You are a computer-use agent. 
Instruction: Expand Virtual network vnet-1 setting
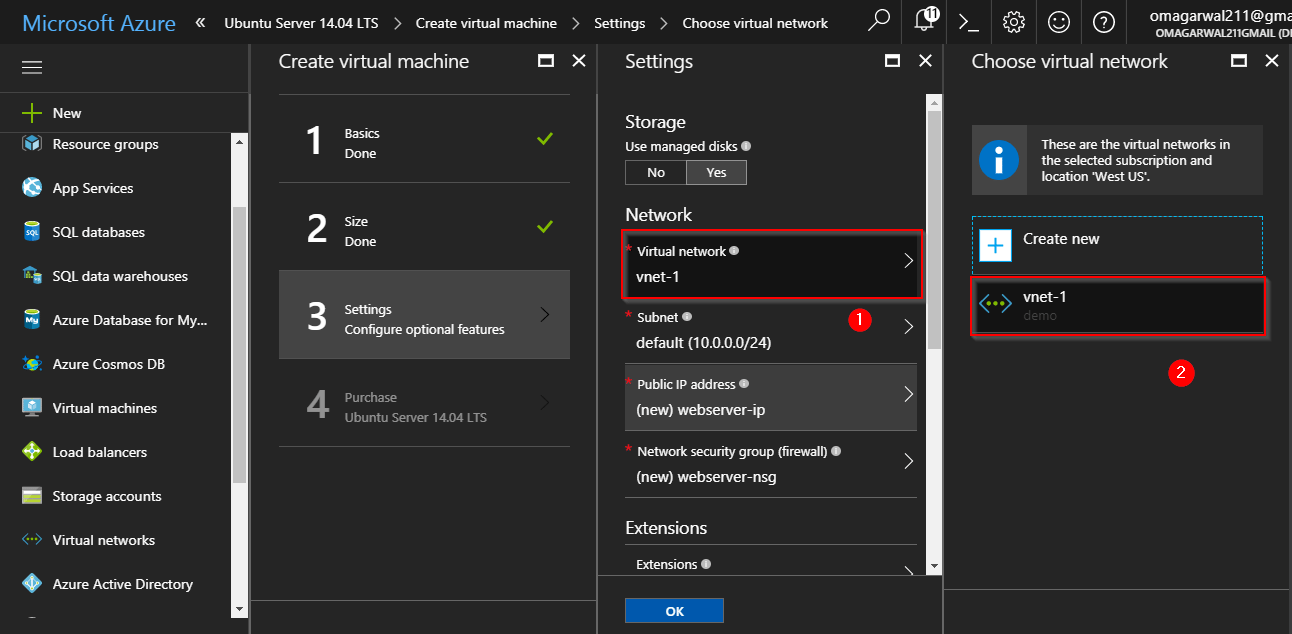pos(771,265)
